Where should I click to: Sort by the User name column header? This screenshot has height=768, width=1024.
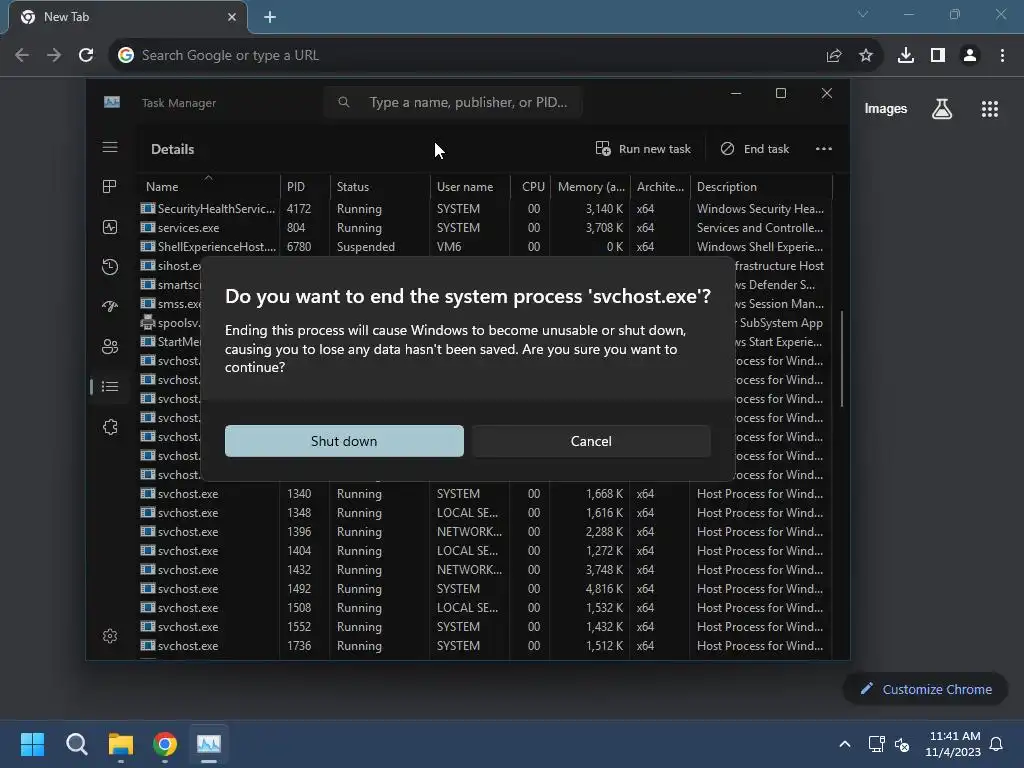click(470, 187)
